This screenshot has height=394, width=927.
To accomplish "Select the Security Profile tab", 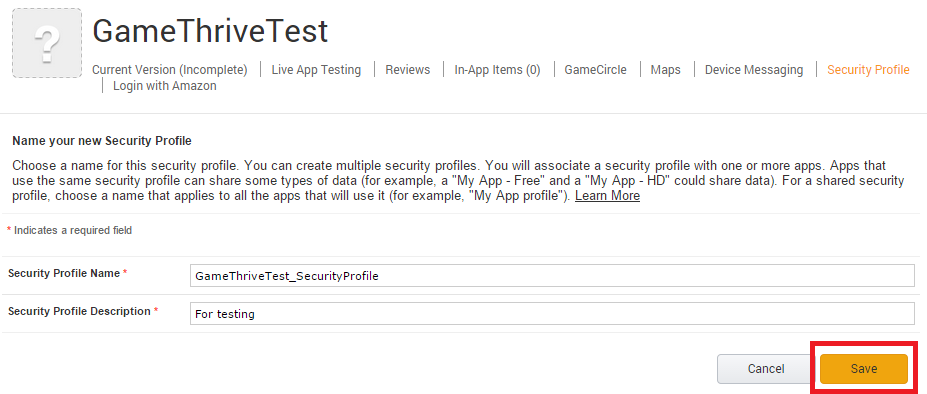I will click(868, 70).
